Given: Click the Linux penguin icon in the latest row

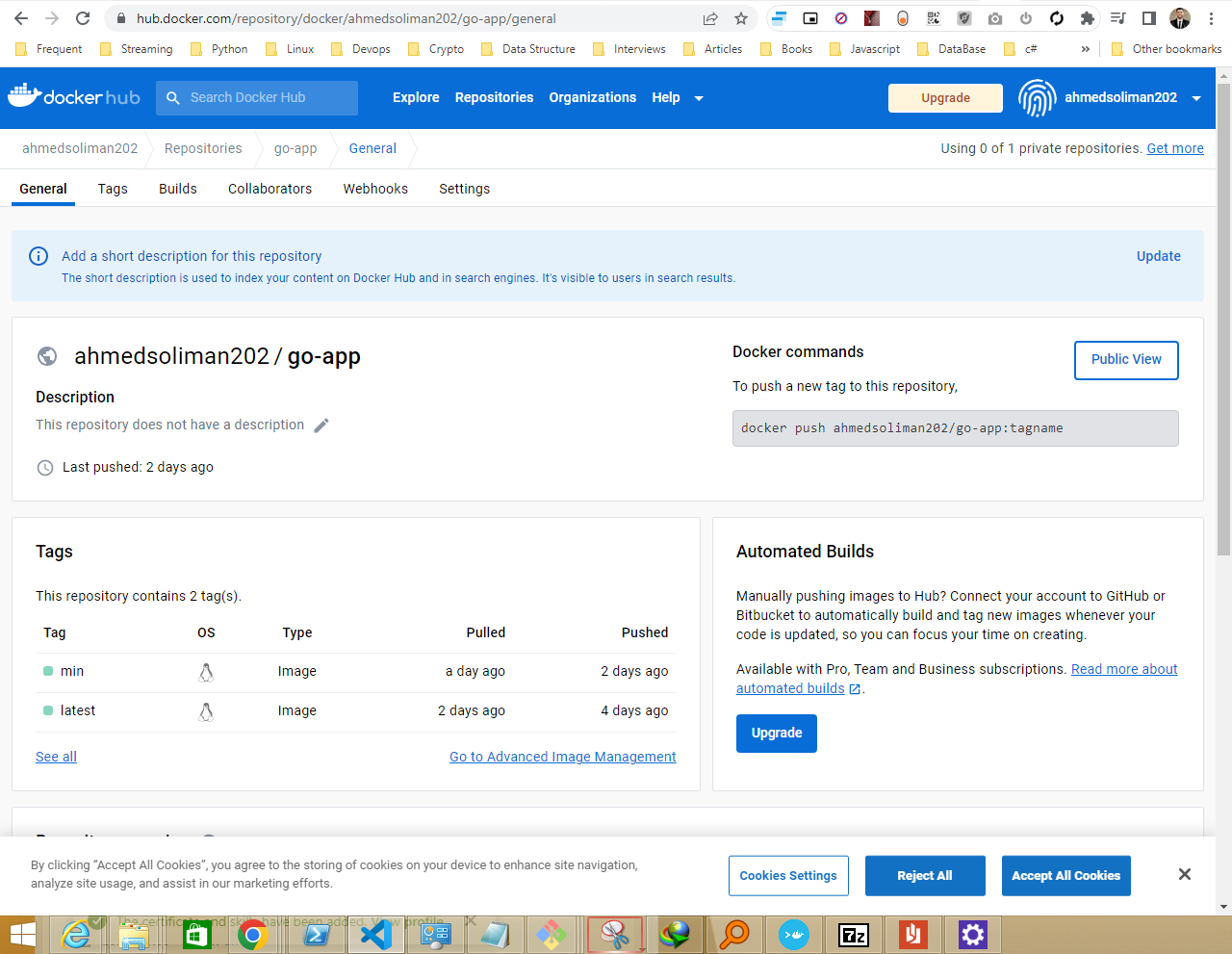Looking at the screenshot, I should (206, 711).
